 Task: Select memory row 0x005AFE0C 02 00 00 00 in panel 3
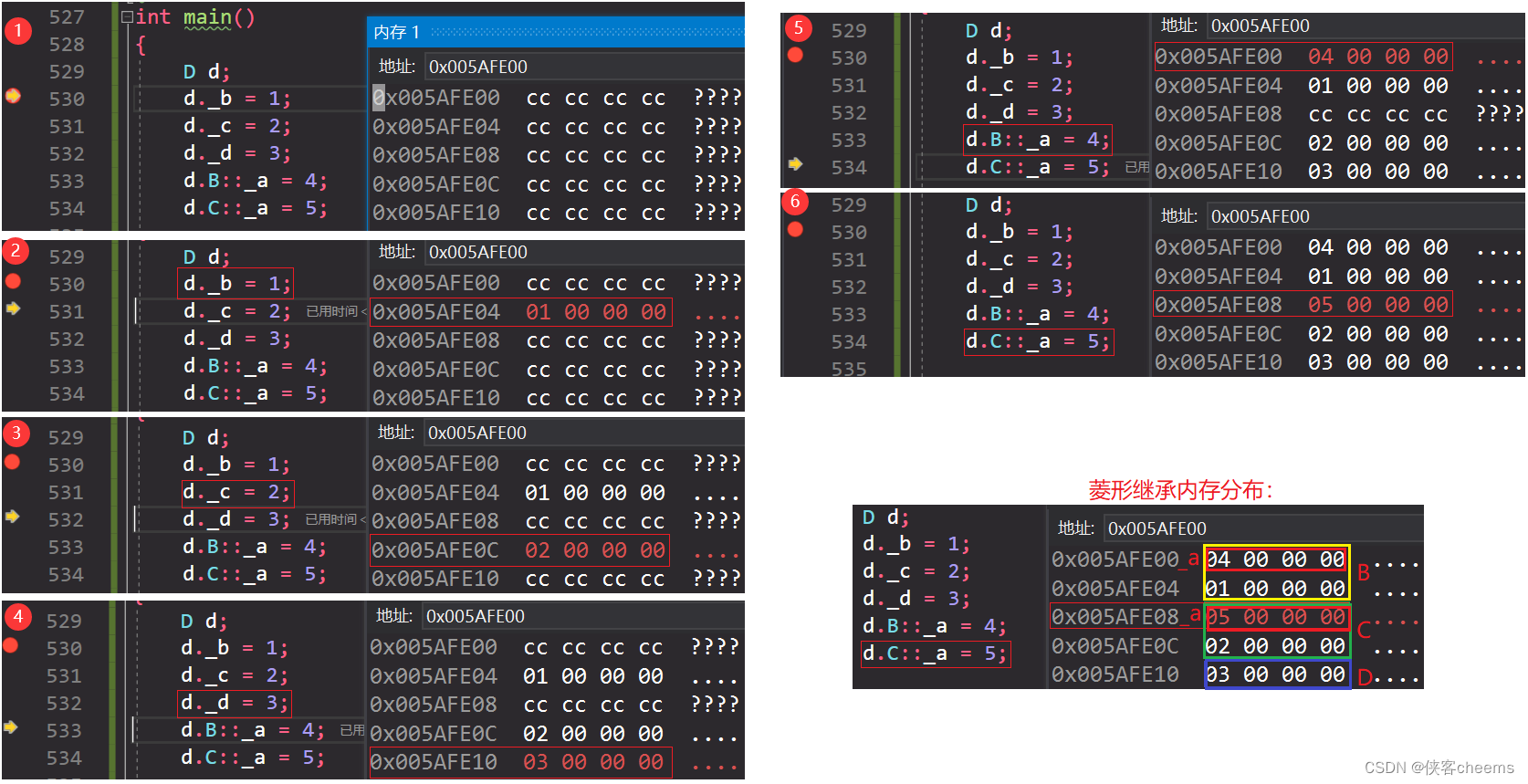519,550
